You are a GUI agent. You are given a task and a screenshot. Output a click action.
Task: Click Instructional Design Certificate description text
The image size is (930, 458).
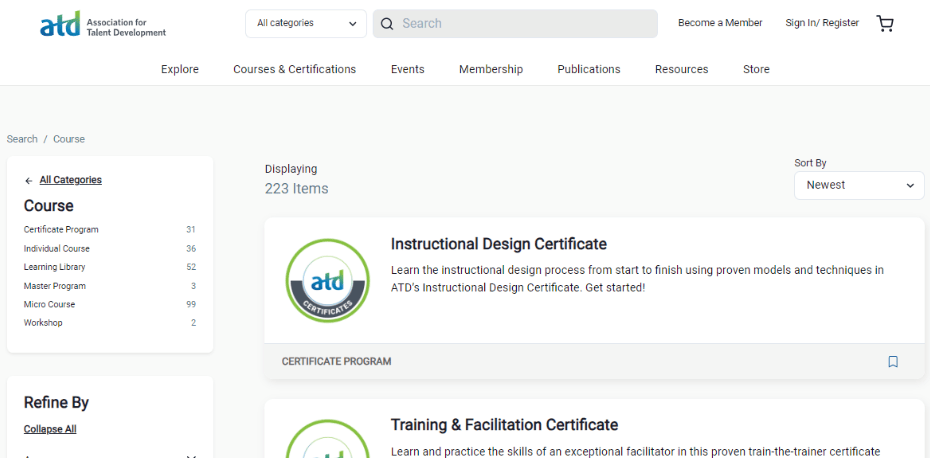pos(638,279)
